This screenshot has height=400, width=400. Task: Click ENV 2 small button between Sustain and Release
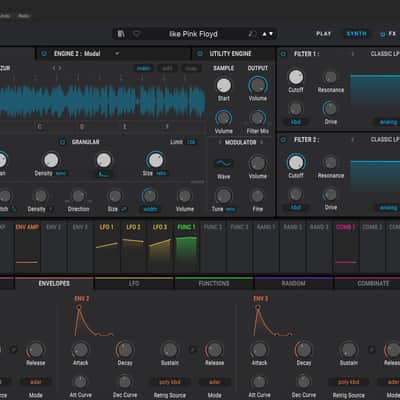[x=192, y=350]
